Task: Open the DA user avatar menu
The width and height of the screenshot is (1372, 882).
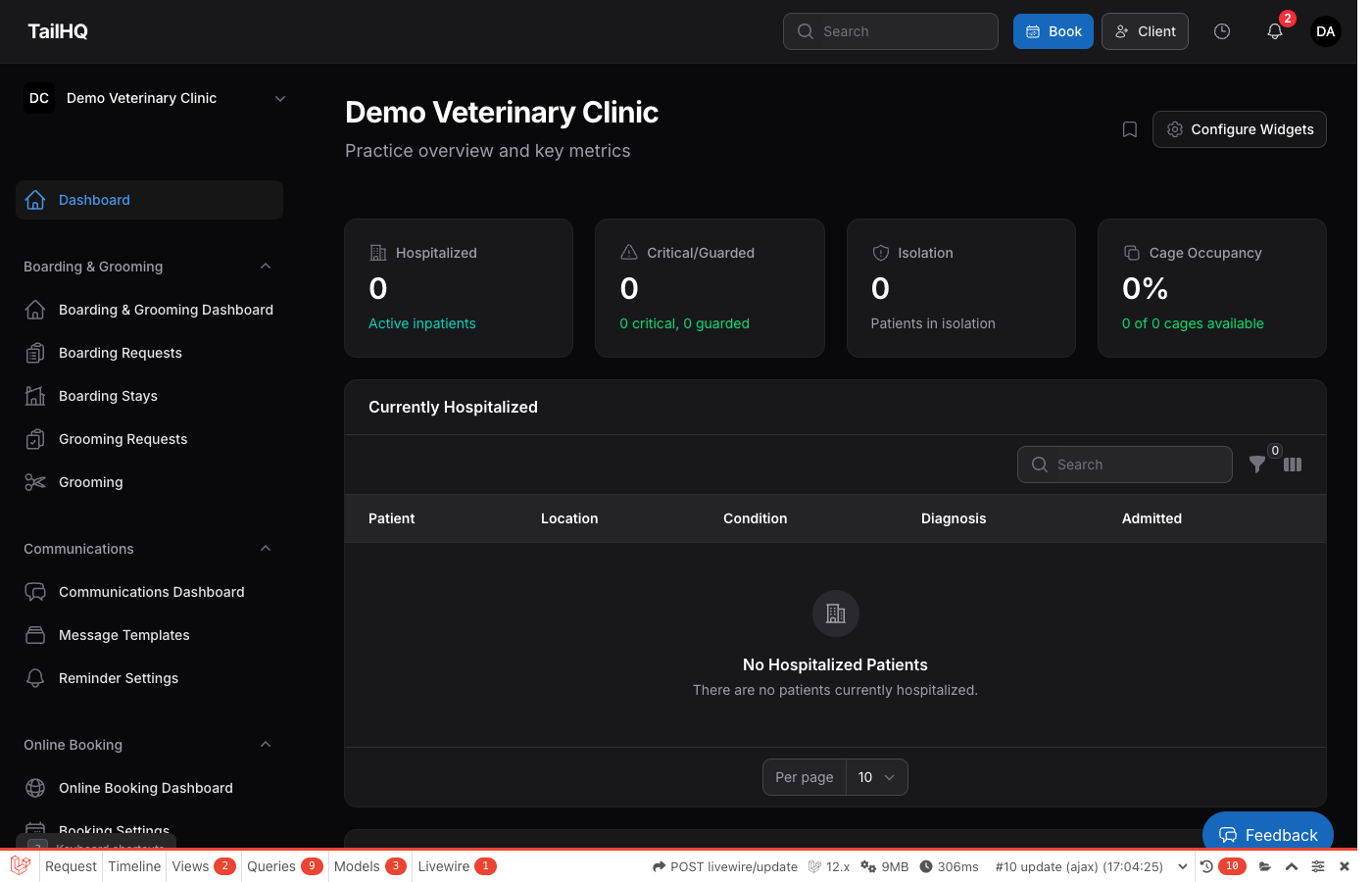Action: [x=1325, y=31]
